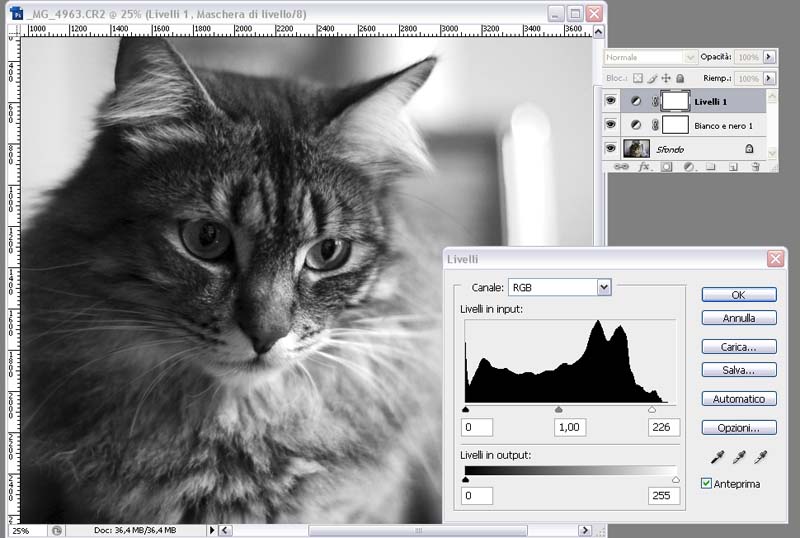
Task: Expand the Opacità slider arrow
Action: pyautogui.click(x=769, y=58)
